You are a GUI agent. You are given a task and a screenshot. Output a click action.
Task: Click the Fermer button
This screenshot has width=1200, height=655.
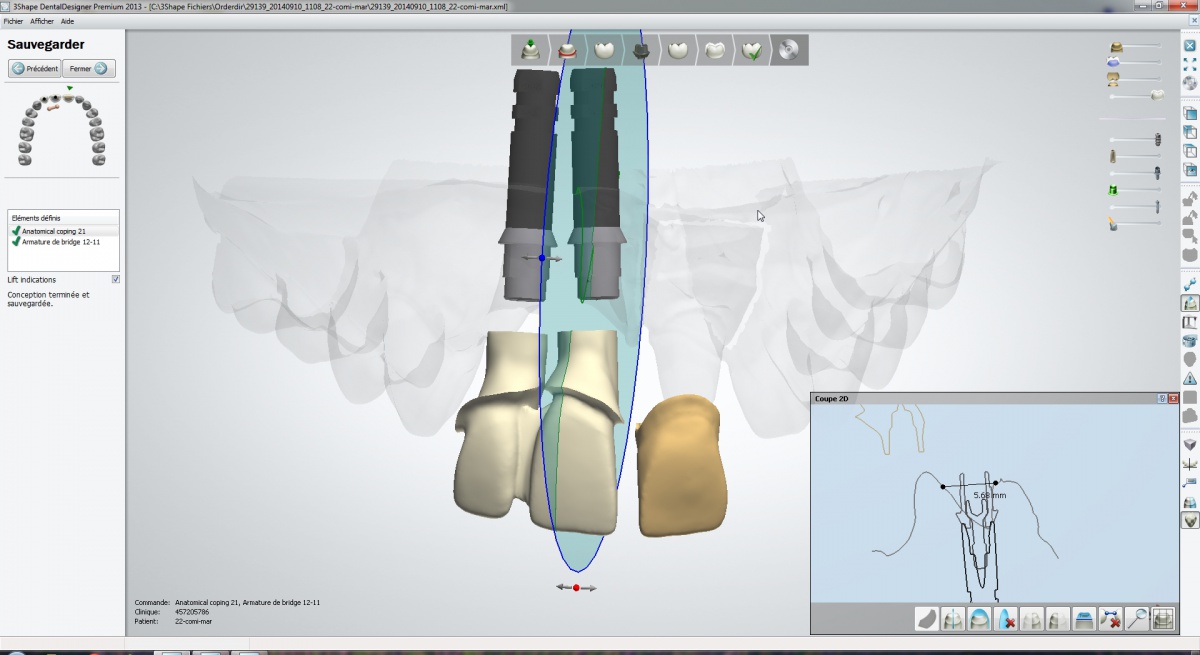[x=89, y=68]
